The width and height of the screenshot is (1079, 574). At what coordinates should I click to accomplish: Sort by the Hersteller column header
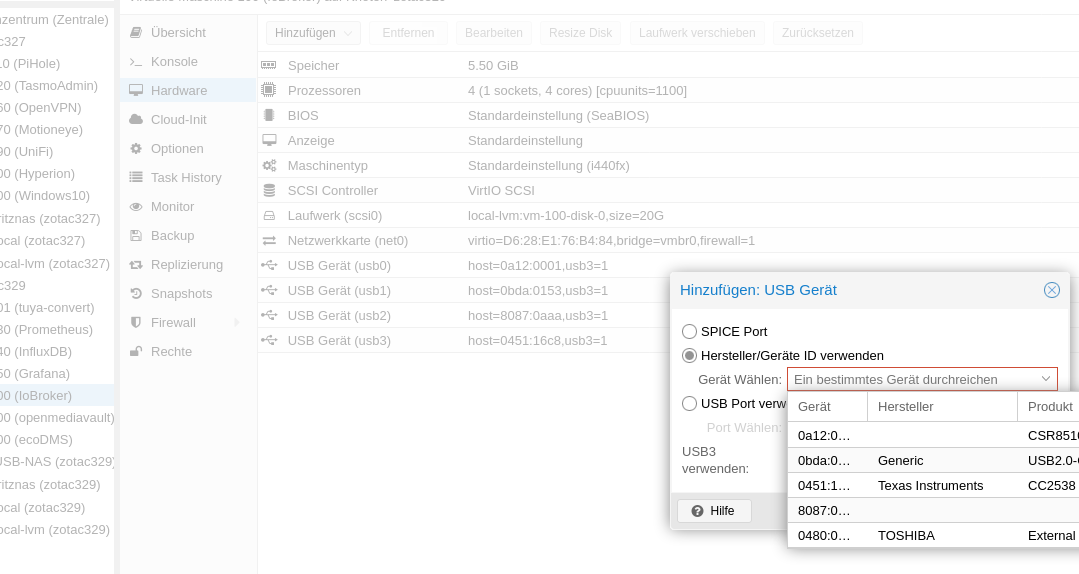(942, 407)
